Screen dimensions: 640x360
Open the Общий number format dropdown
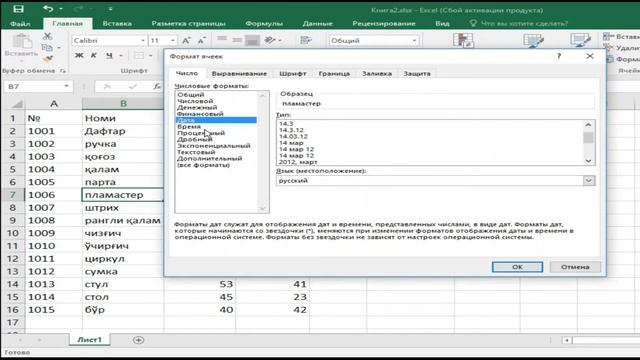tap(414, 40)
